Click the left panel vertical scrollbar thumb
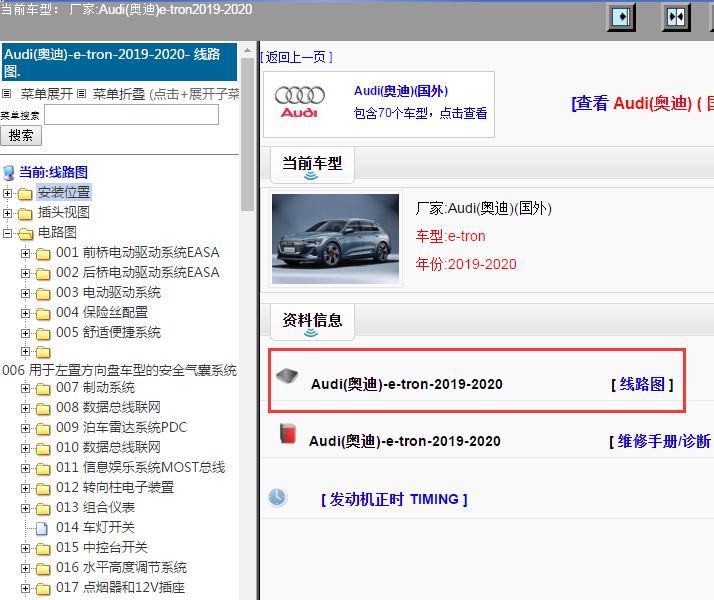 (247, 134)
